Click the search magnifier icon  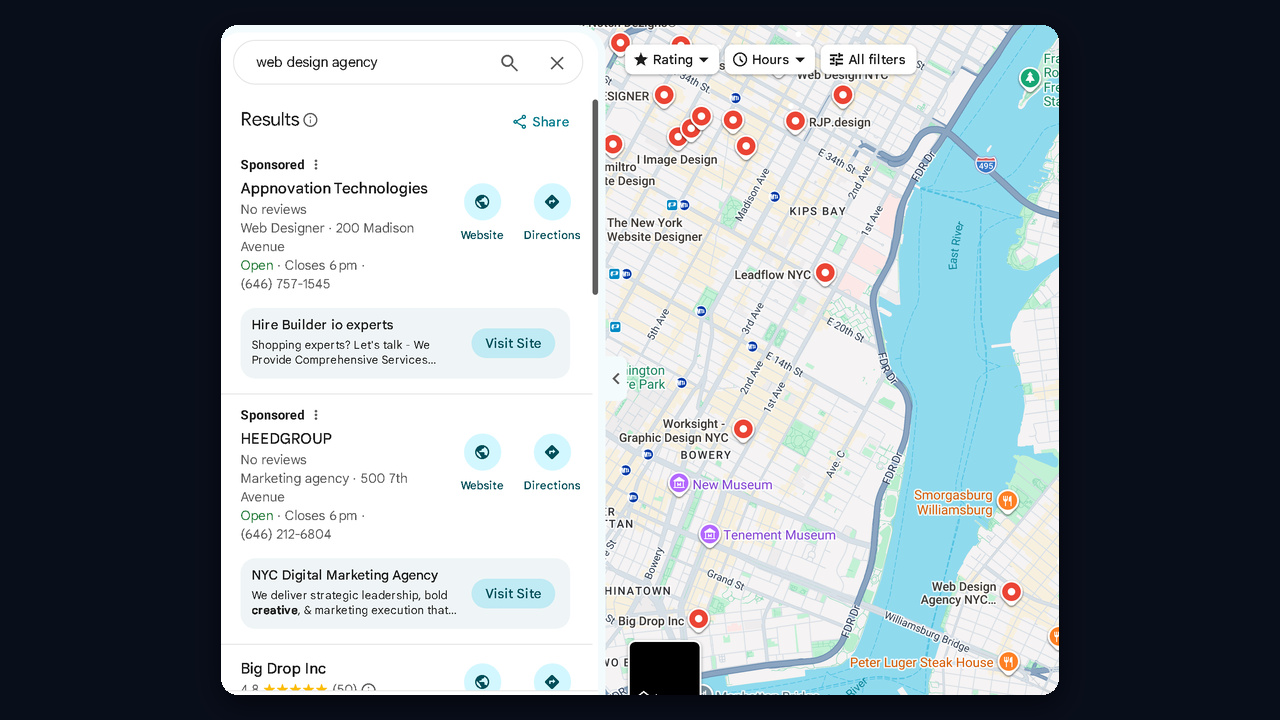[509, 63]
